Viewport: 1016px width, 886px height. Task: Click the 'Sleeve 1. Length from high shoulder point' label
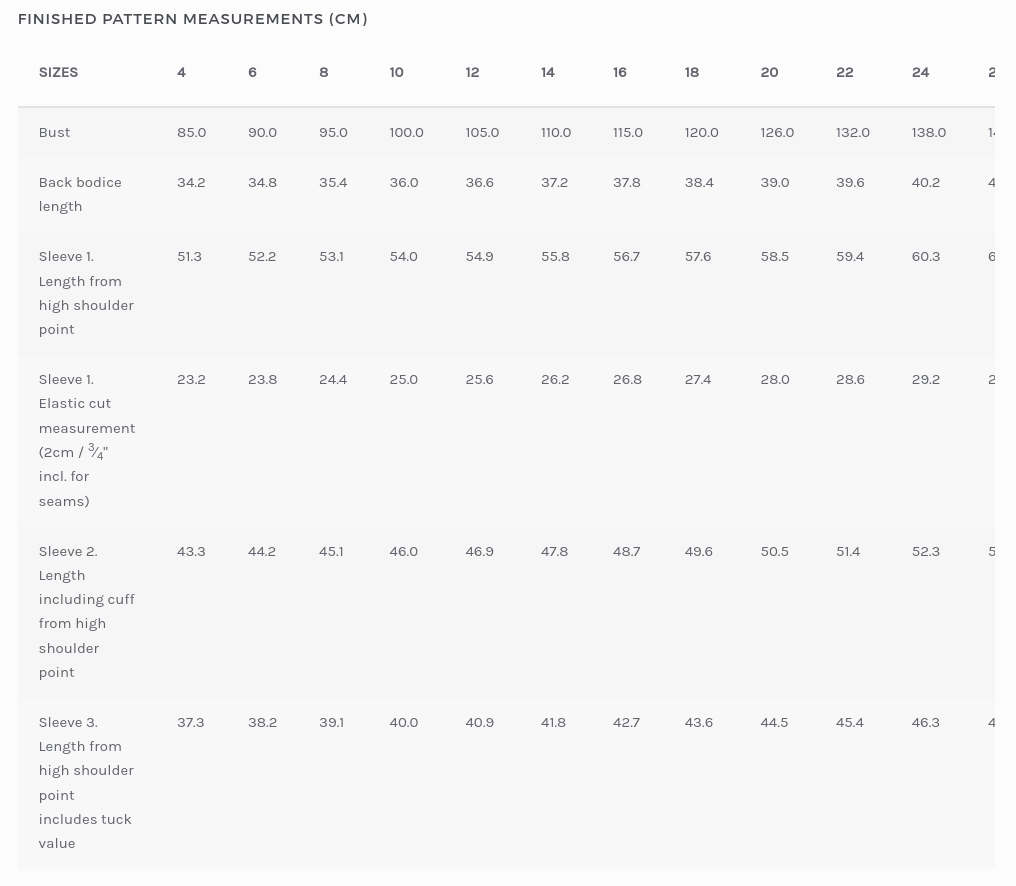click(86, 293)
